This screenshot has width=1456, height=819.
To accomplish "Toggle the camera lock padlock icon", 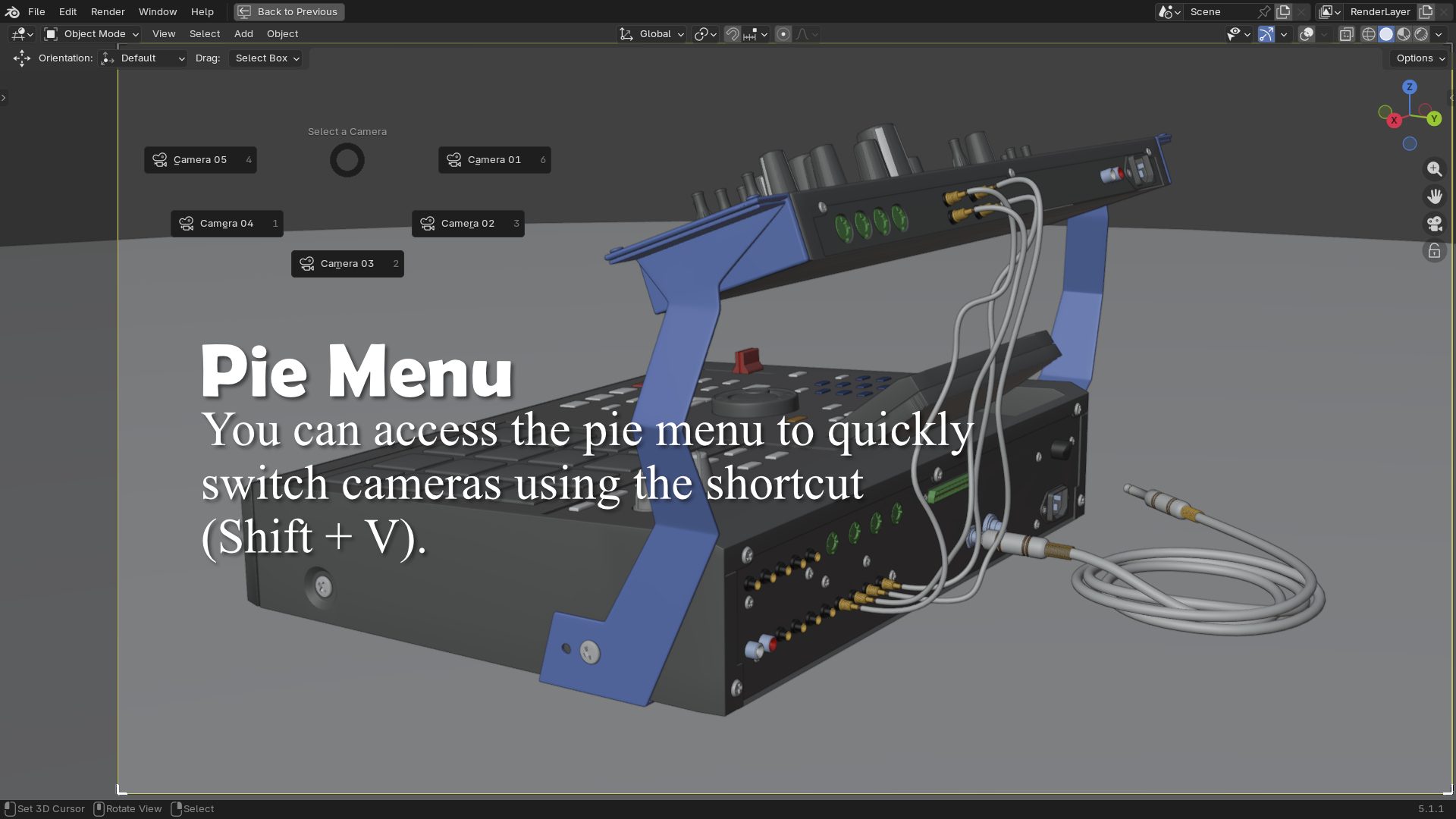I will click(1434, 251).
